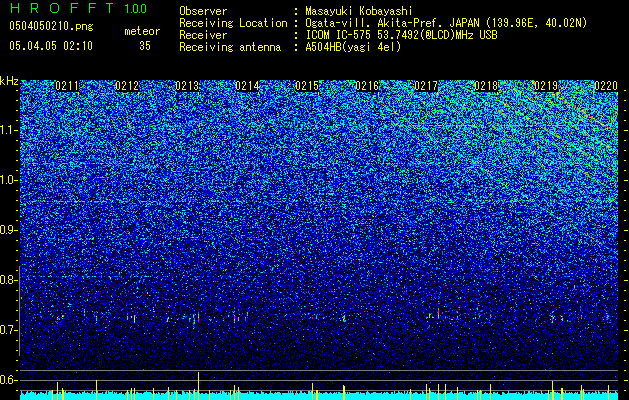This screenshot has height=400, width=629.
Task: Click the "Receiving antenna" label
Action: (x=230, y=47)
